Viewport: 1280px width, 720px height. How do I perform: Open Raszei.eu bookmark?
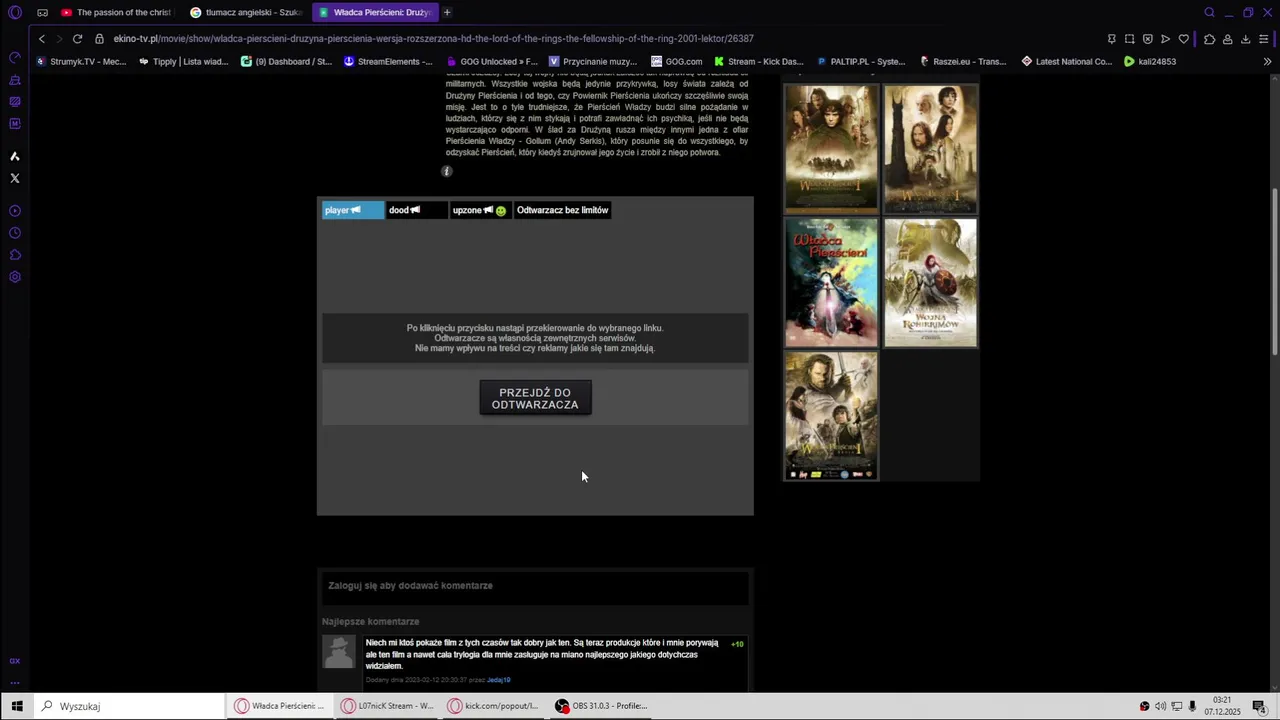pyautogui.click(x=963, y=61)
